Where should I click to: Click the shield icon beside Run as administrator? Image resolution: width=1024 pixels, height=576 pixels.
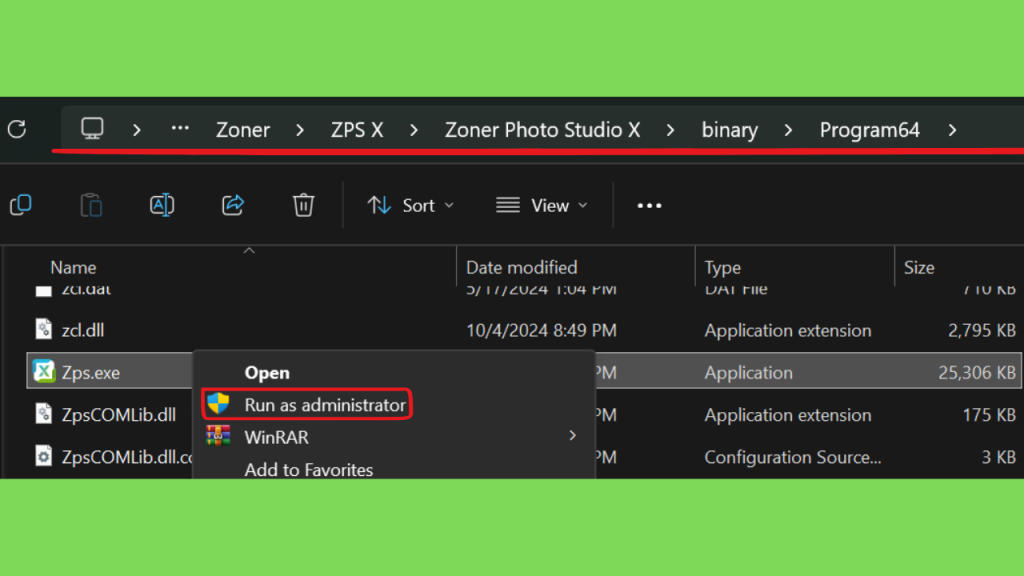tap(218, 404)
